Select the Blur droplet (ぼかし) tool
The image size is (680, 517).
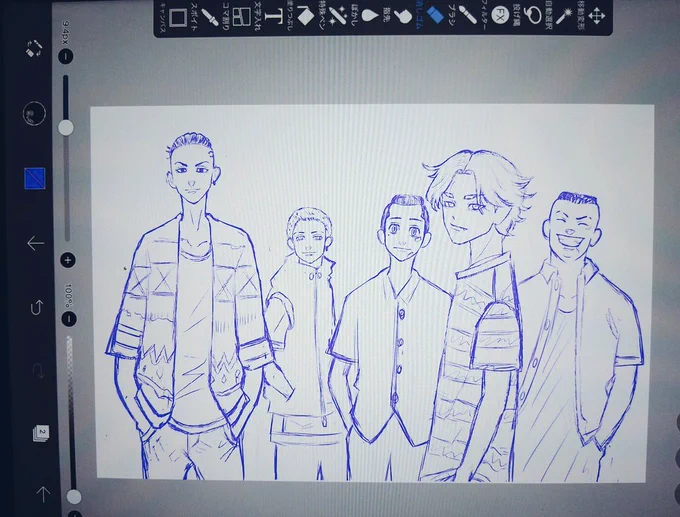[366, 16]
